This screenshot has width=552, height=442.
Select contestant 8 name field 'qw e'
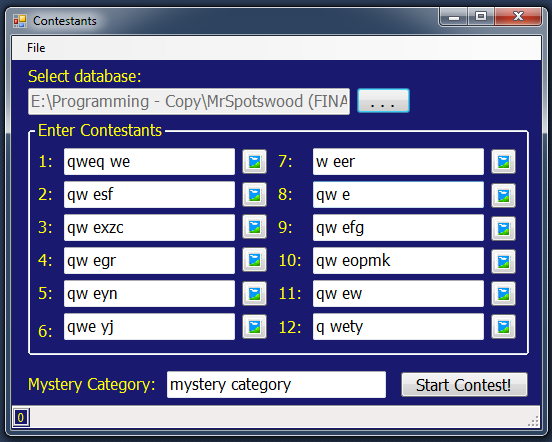point(398,195)
